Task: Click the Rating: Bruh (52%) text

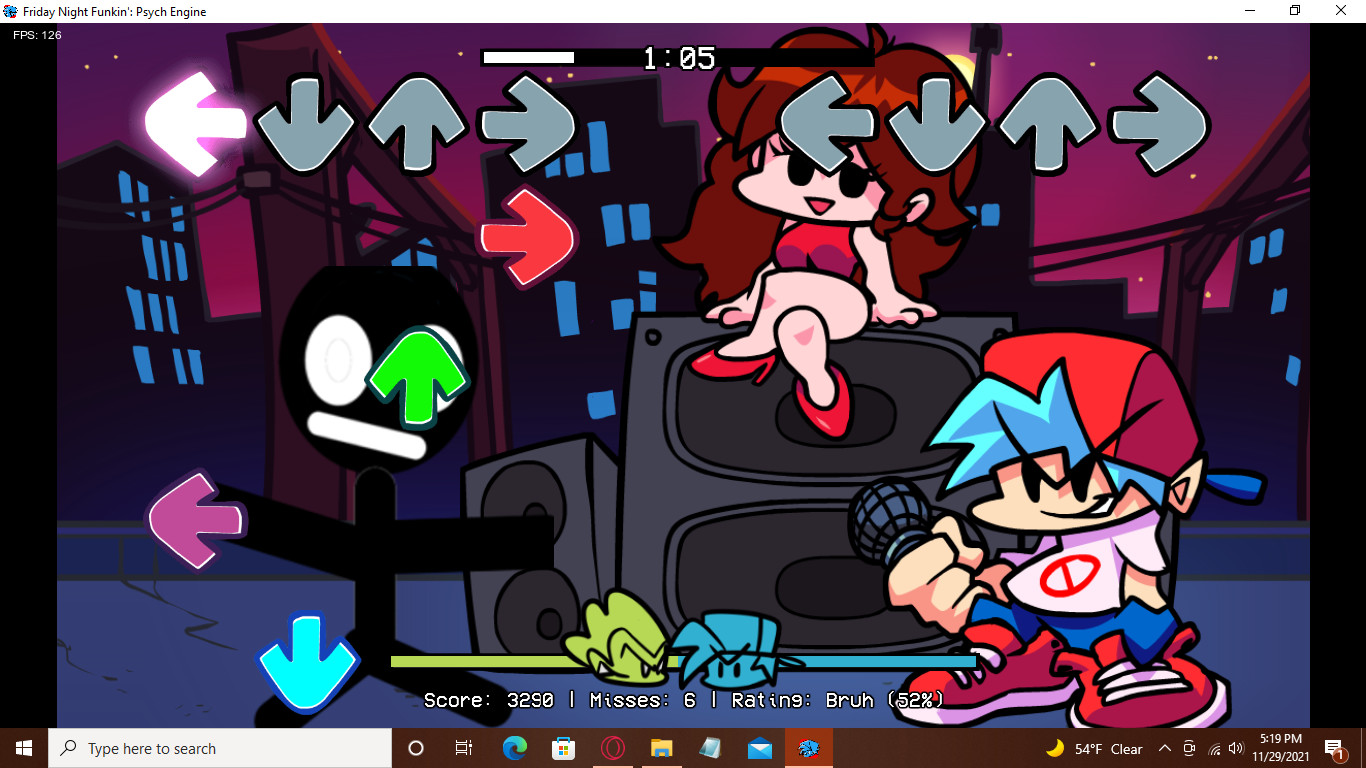Action: coord(838,700)
